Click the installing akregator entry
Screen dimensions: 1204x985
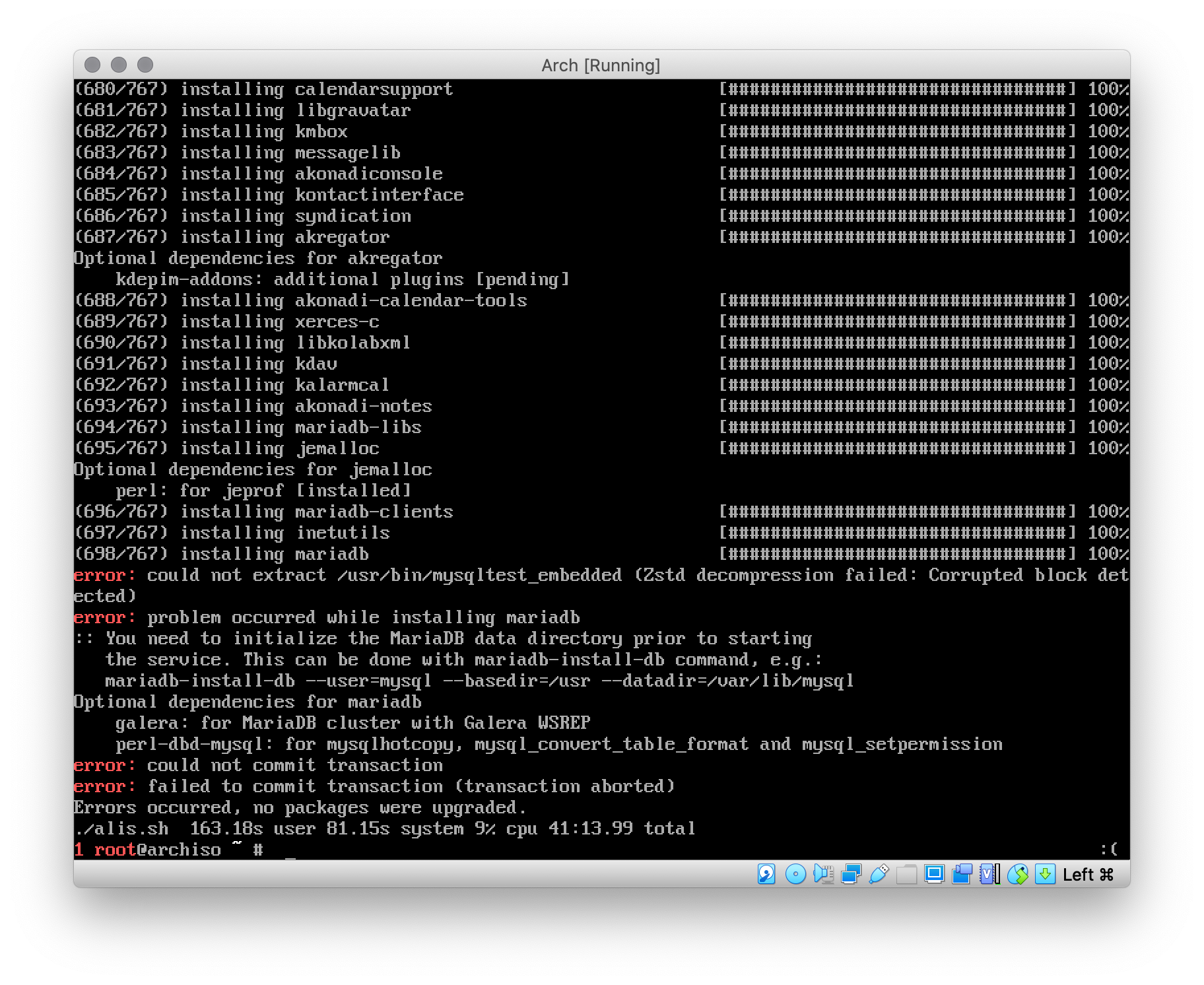click(231, 236)
